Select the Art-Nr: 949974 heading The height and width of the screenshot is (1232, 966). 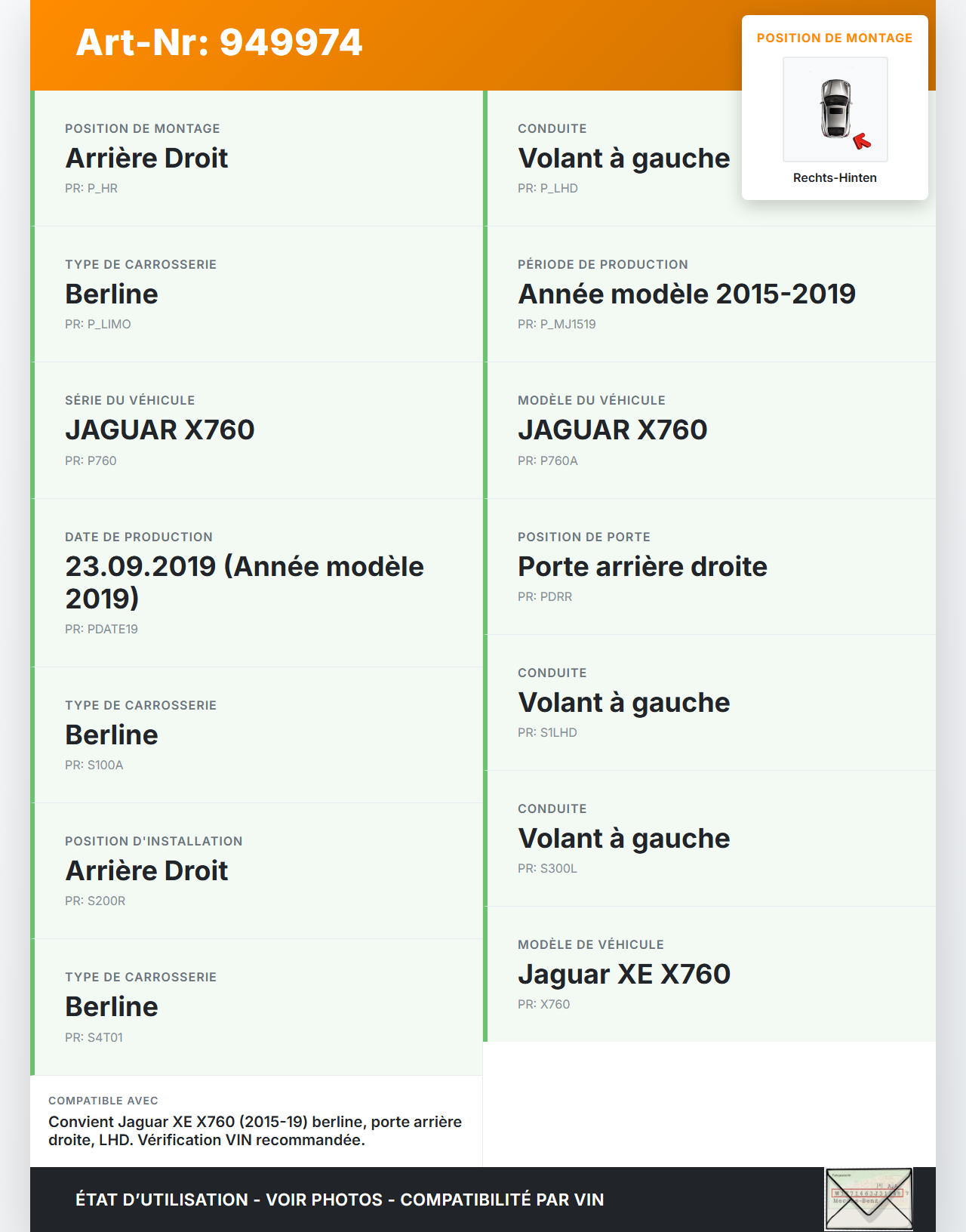tap(219, 42)
